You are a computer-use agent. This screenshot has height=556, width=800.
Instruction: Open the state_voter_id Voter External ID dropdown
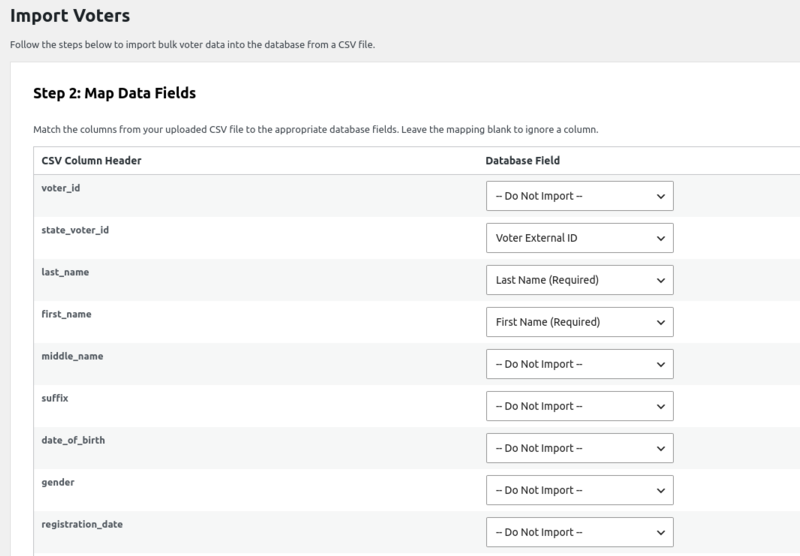pyautogui.click(x=580, y=238)
